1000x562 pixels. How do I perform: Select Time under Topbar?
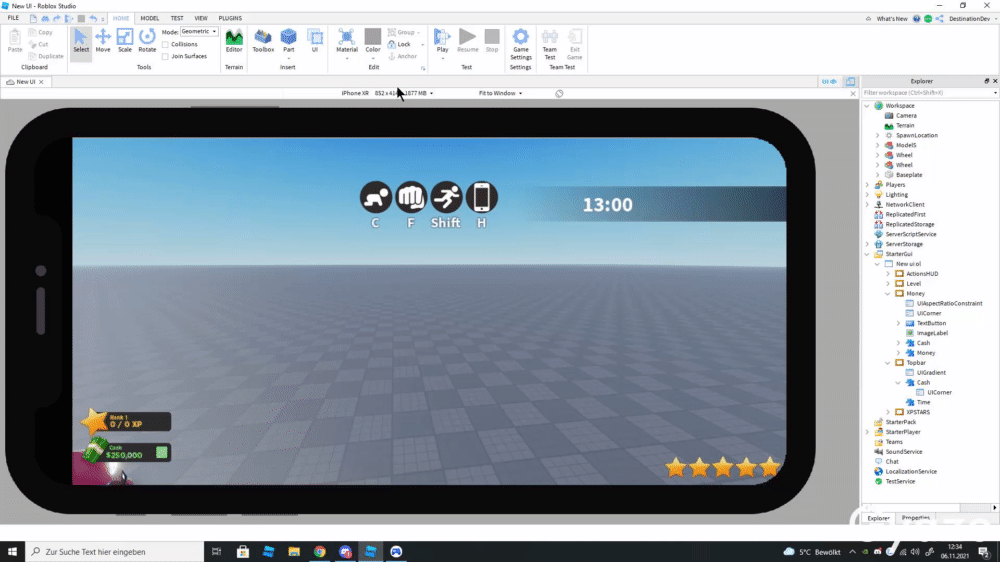tap(923, 403)
